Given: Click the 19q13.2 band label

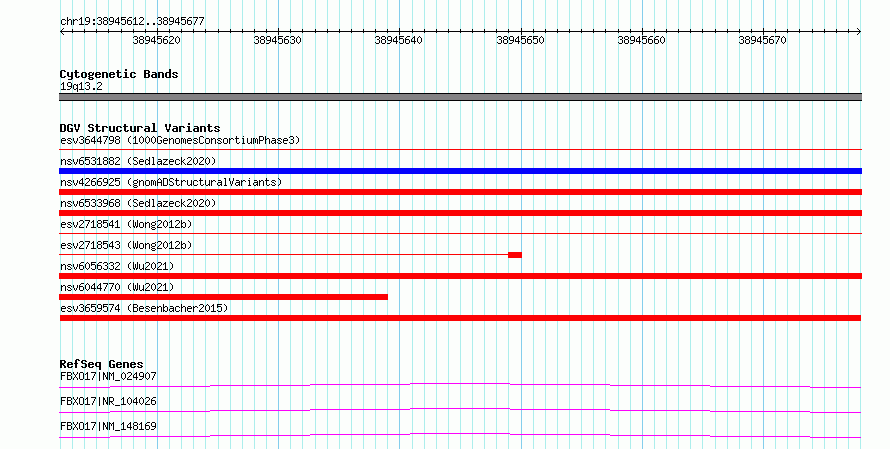Looking at the screenshot, I should click(x=81, y=86).
